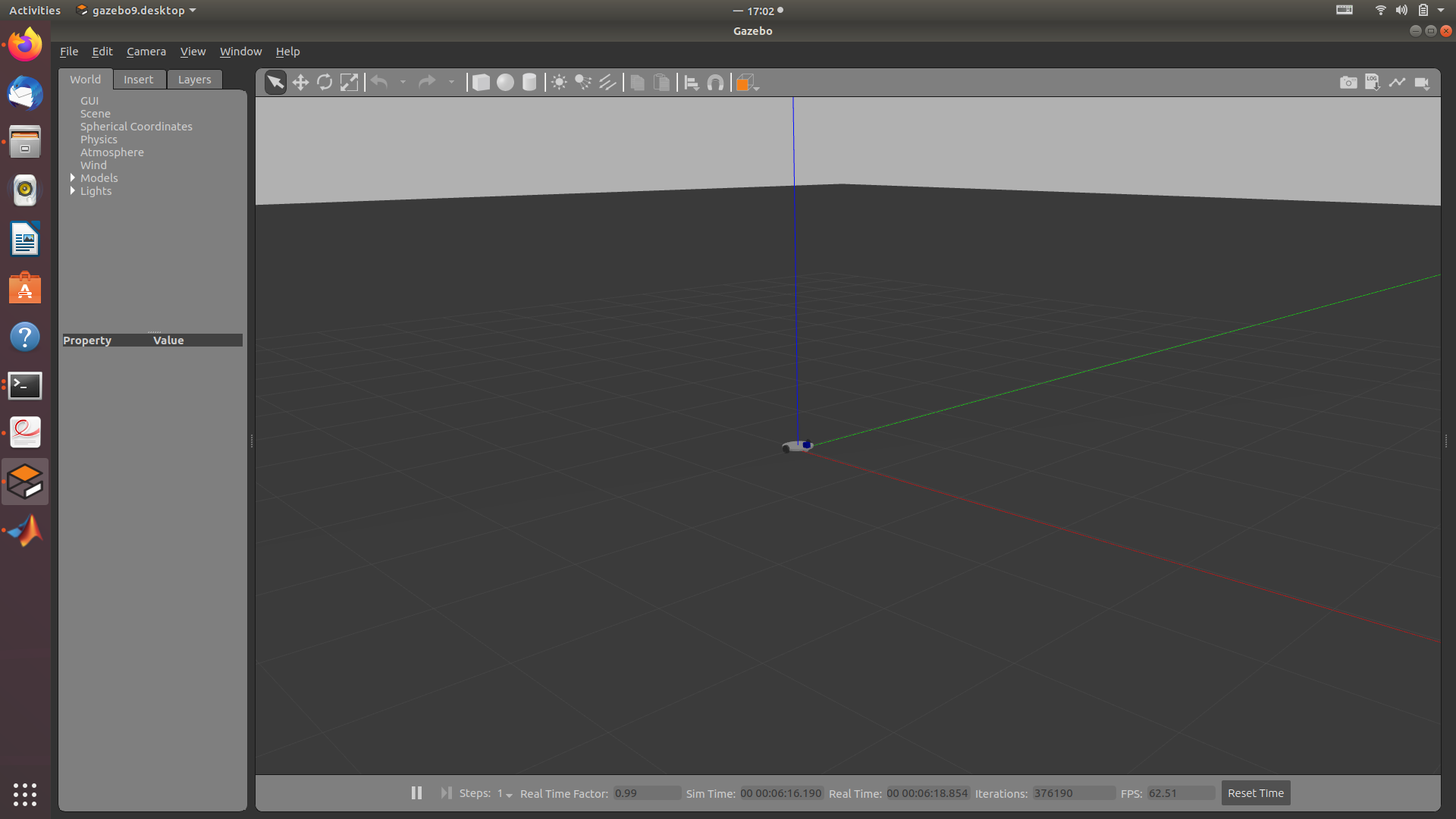The width and height of the screenshot is (1456, 819).
Task: Open Terminal from the Ubuntu dock
Action: click(25, 385)
